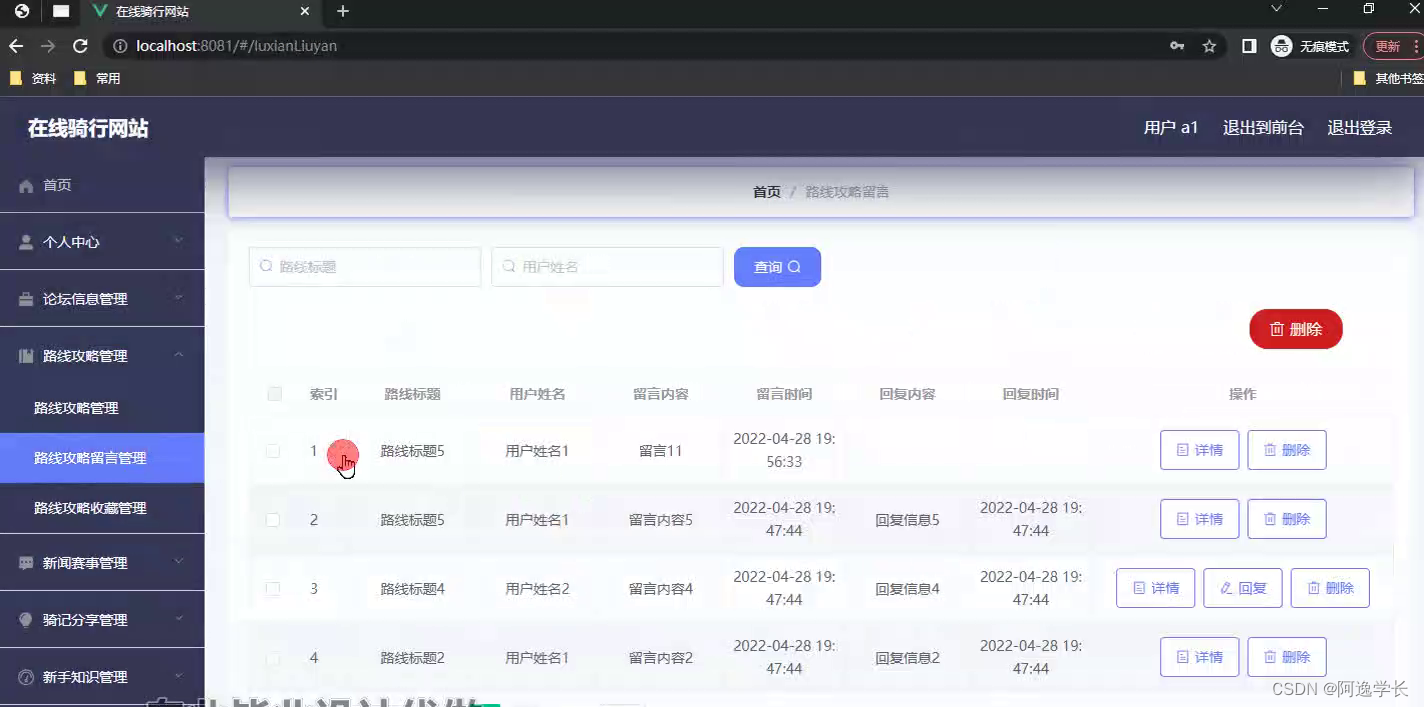
Task: Click 回复 for the 留言内容4 row
Action: click(x=1243, y=588)
